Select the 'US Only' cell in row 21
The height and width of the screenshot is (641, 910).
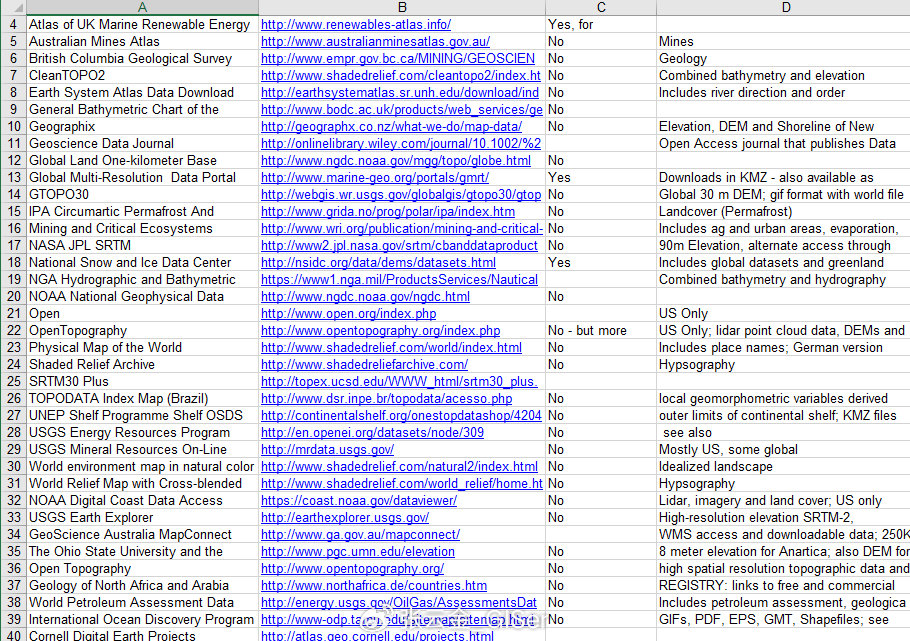(x=783, y=314)
